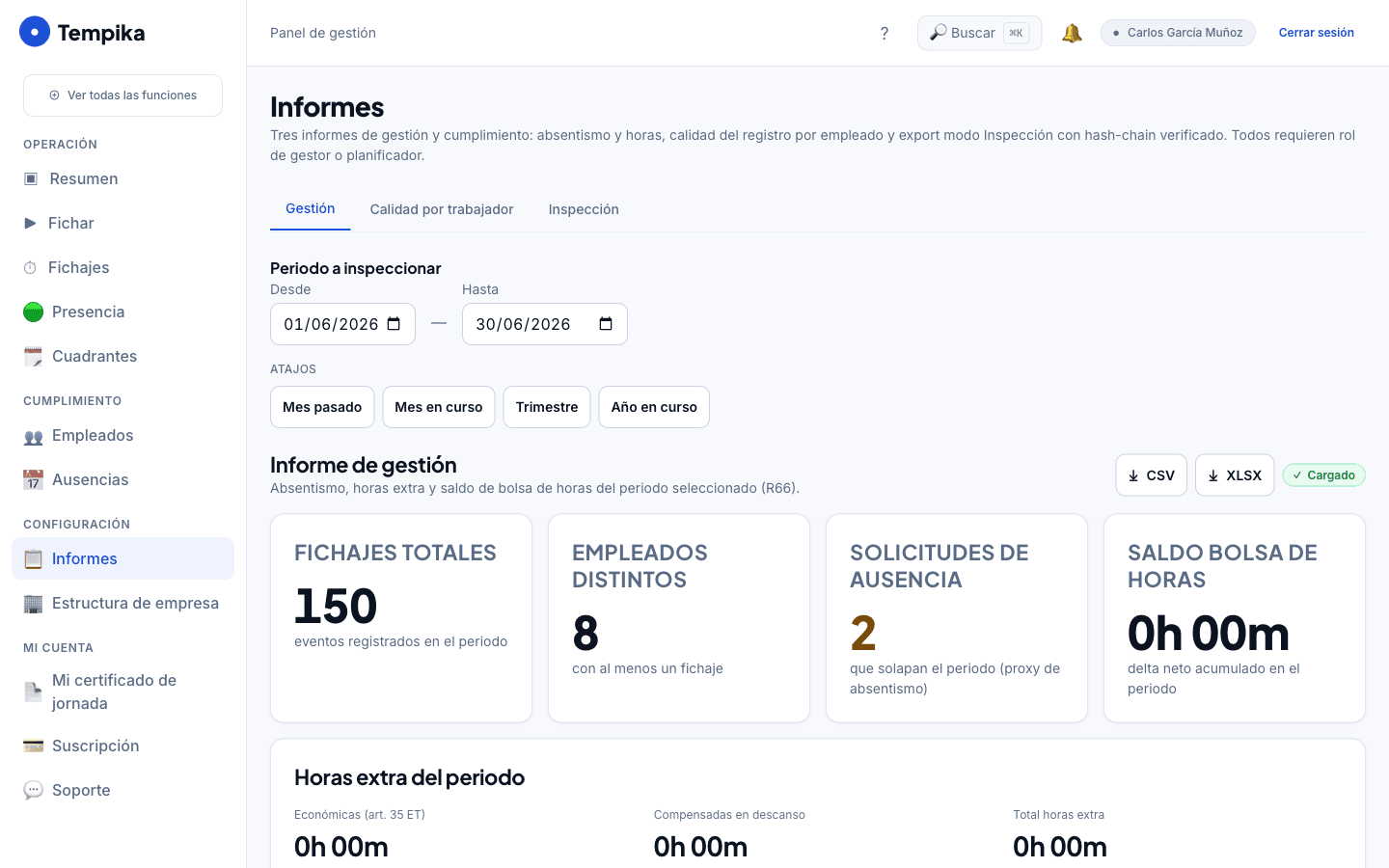This screenshot has width=1389, height=868.
Task: Click the Económicas (art. 35 ET) label
Action: [360, 815]
